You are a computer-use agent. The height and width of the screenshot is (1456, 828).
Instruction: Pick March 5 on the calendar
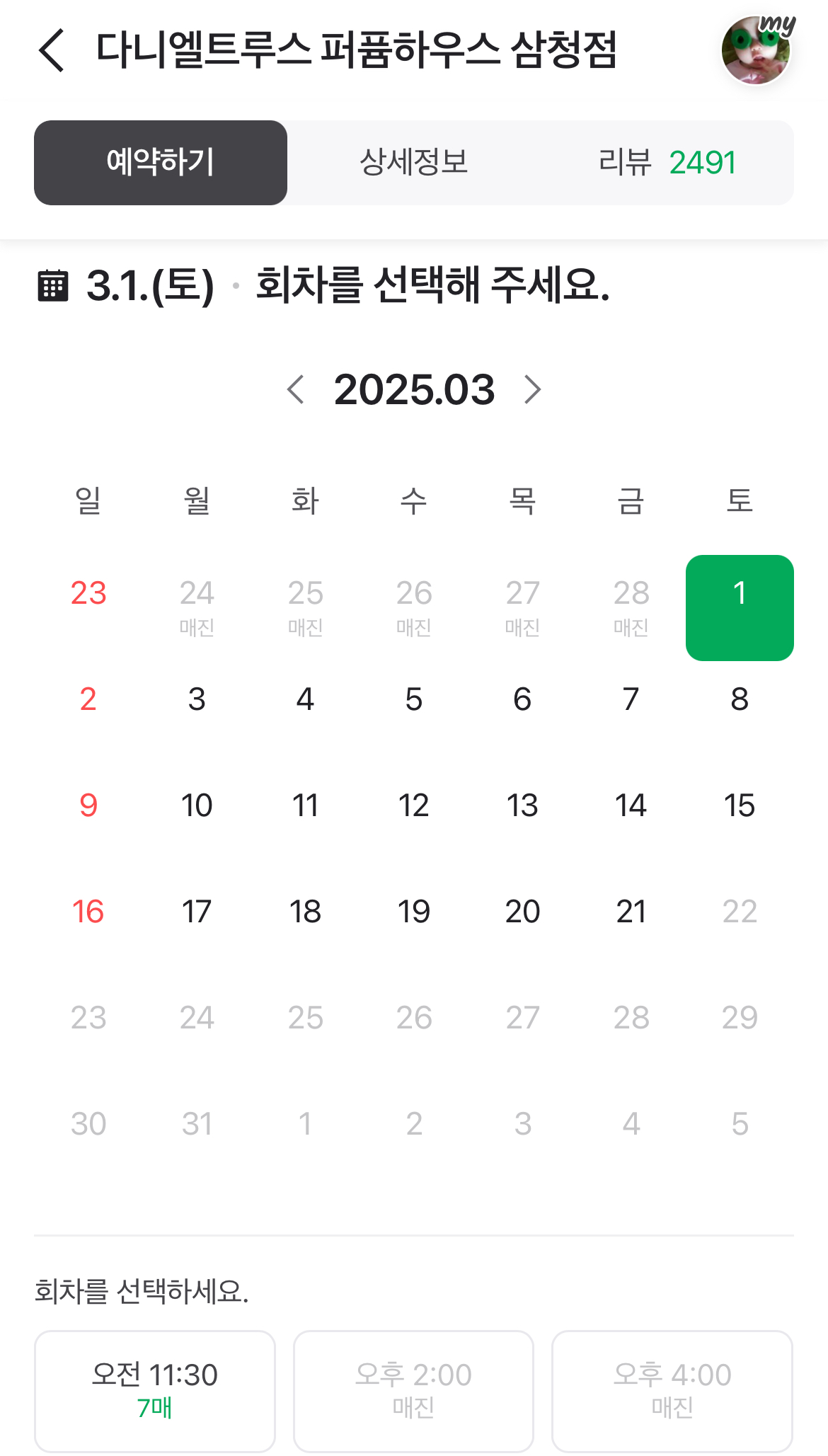click(414, 699)
